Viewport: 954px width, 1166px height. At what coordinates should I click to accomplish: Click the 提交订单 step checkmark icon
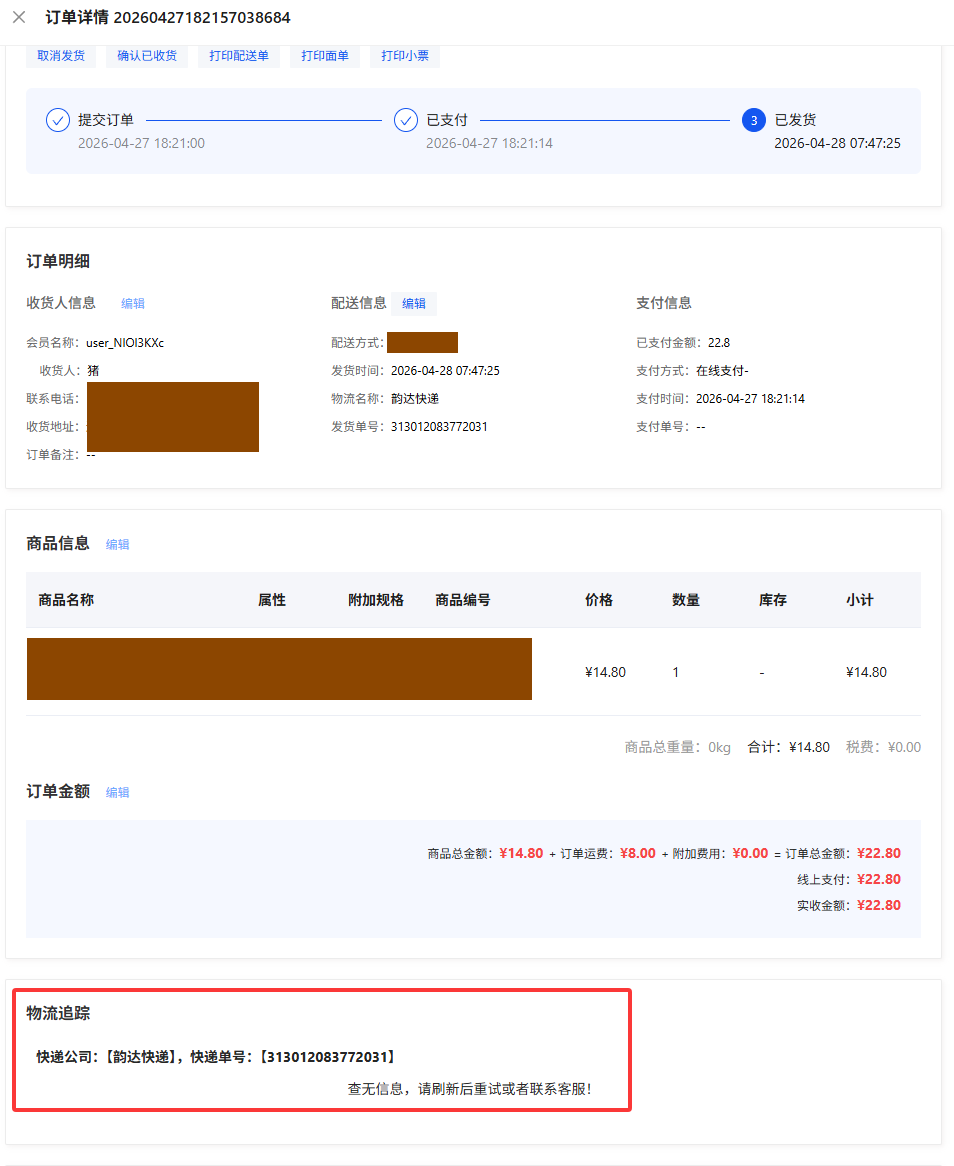click(x=58, y=120)
